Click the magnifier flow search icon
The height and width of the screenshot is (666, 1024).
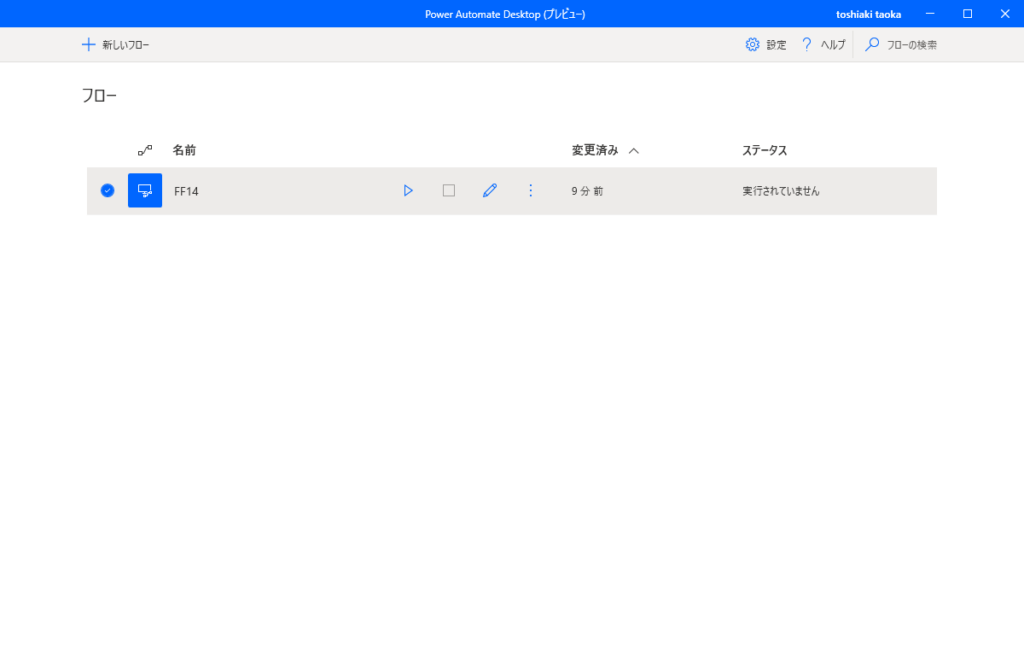[x=872, y=44]
